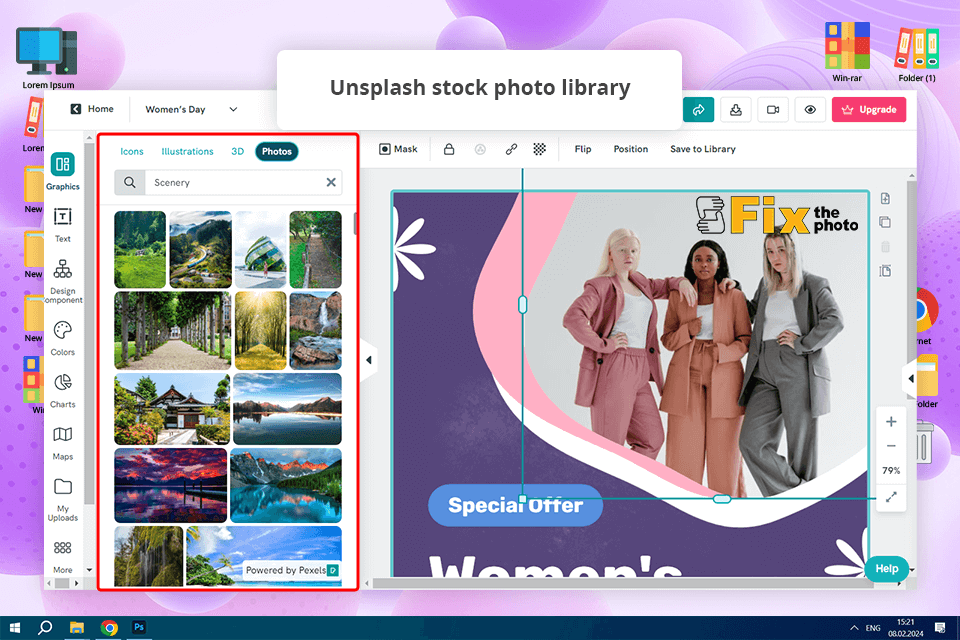
Task: Open Photoshop from the taskbar
Action: [139, 627]
